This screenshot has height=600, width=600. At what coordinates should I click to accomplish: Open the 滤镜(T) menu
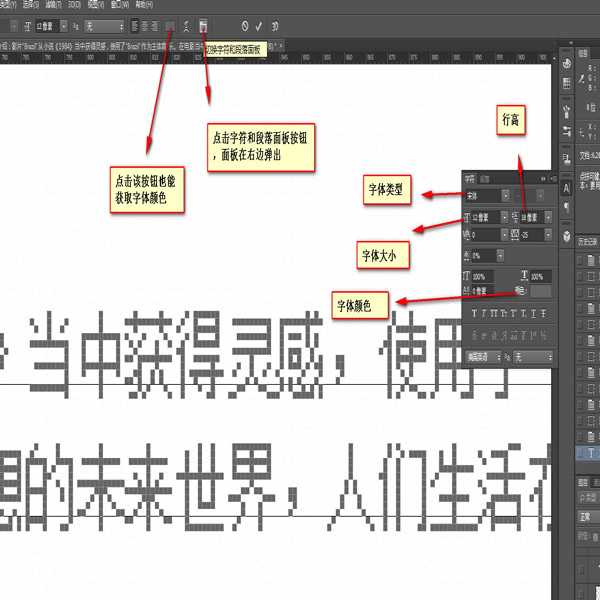pyautogui.click(x=53, y=5)
